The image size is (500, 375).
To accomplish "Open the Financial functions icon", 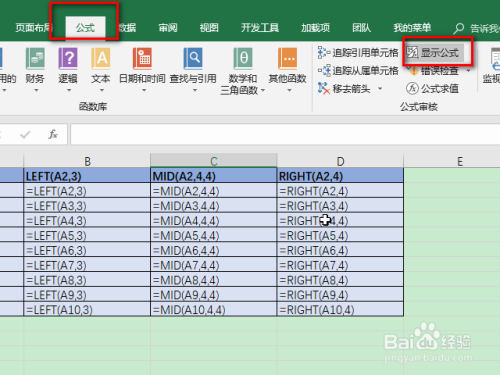I will pos(35,59).
